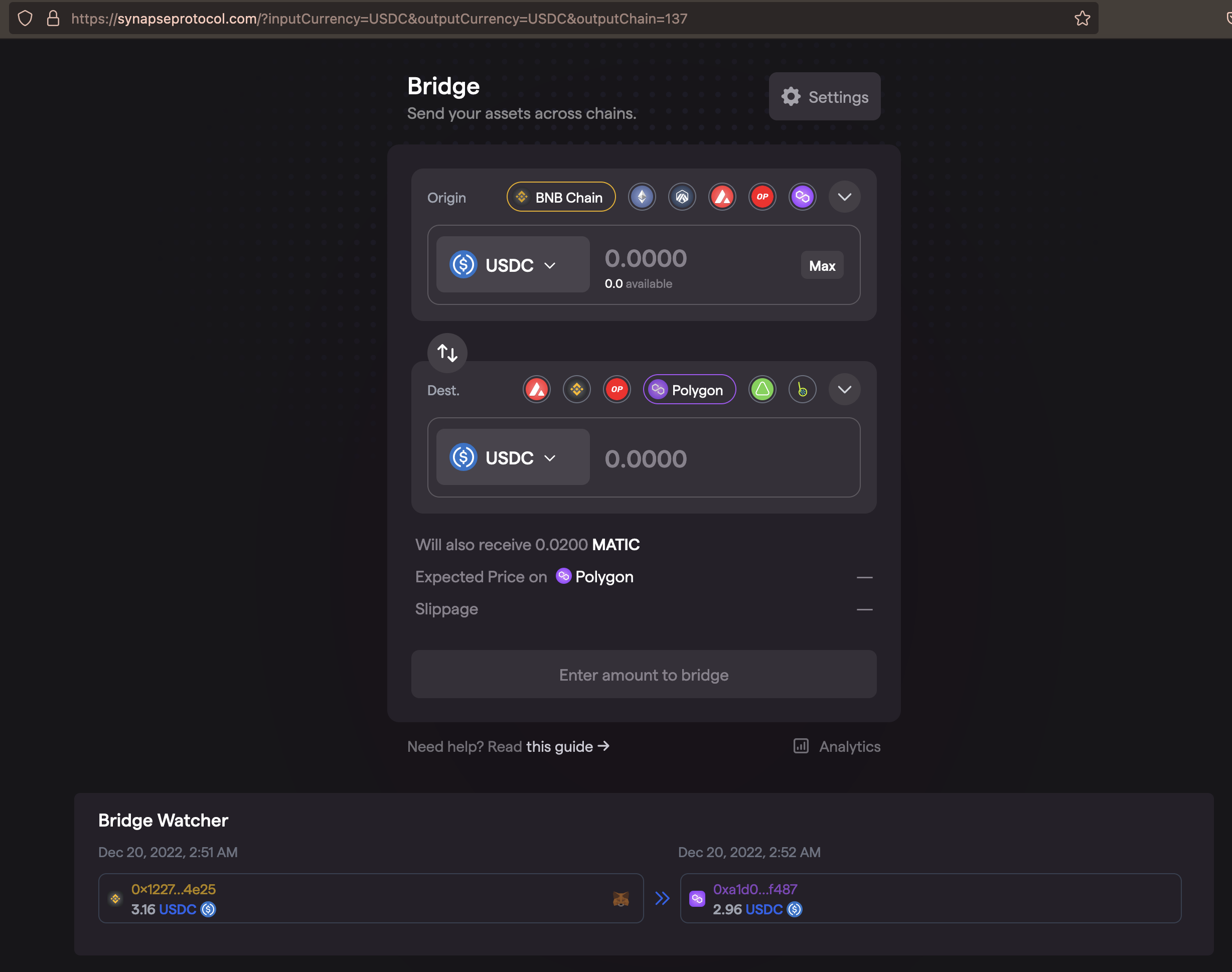Click the USDC link next to 3.16
This screenshot has height=972, width=1232.
178,909
